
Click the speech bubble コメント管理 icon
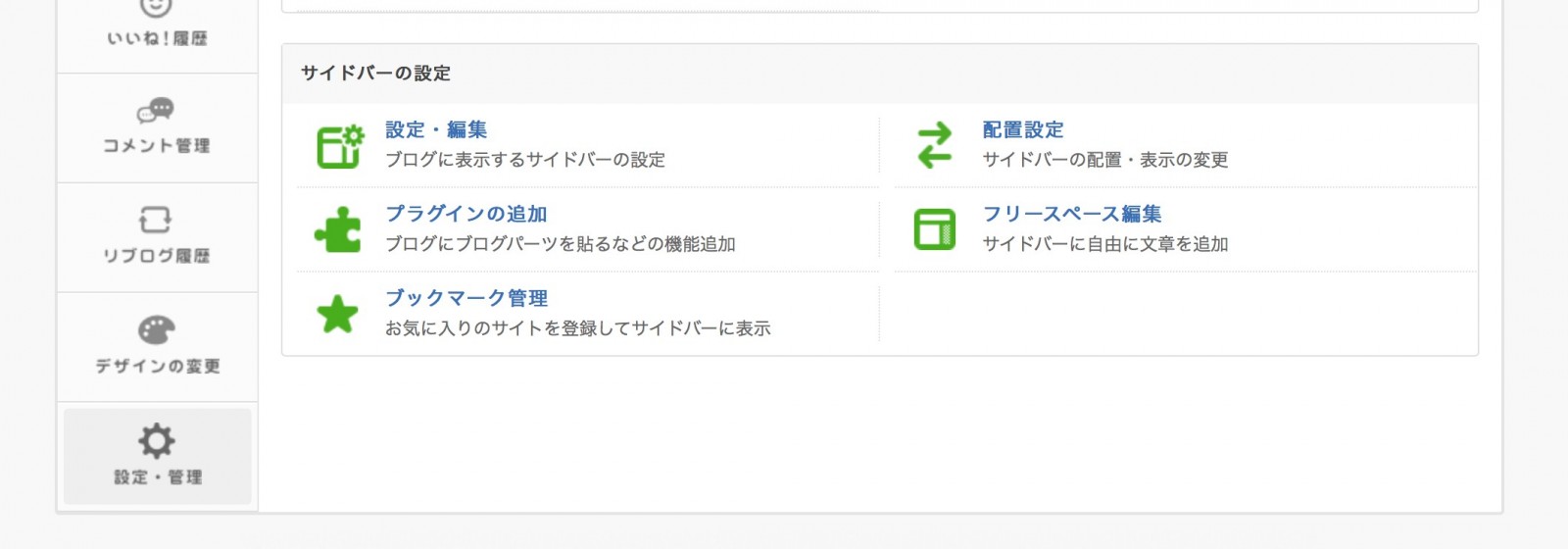point(157,110)
